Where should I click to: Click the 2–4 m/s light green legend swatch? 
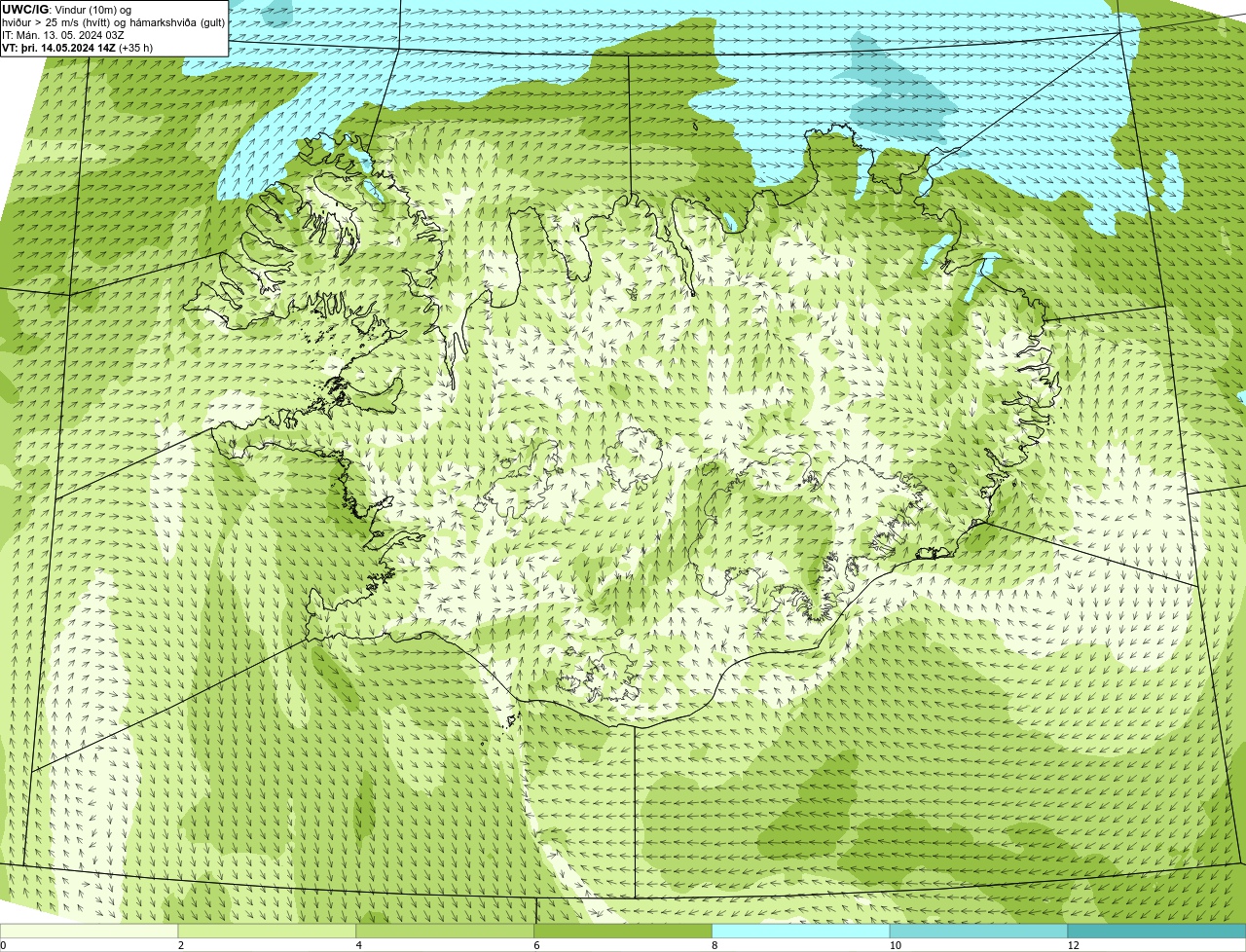pos(268,931)
